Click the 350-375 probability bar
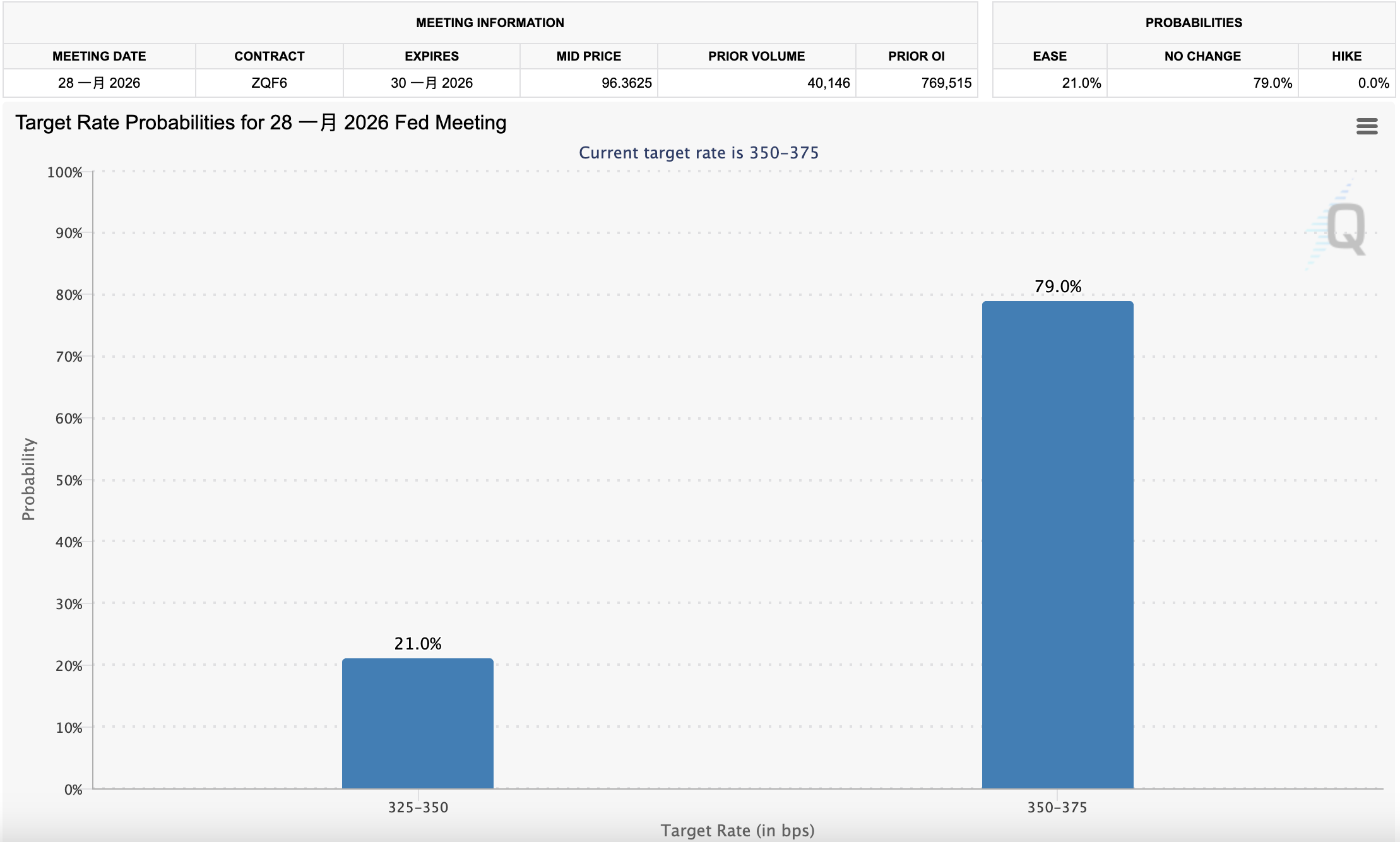The width and height of the screenshot is (1400, 842). tap(1057, 544)
